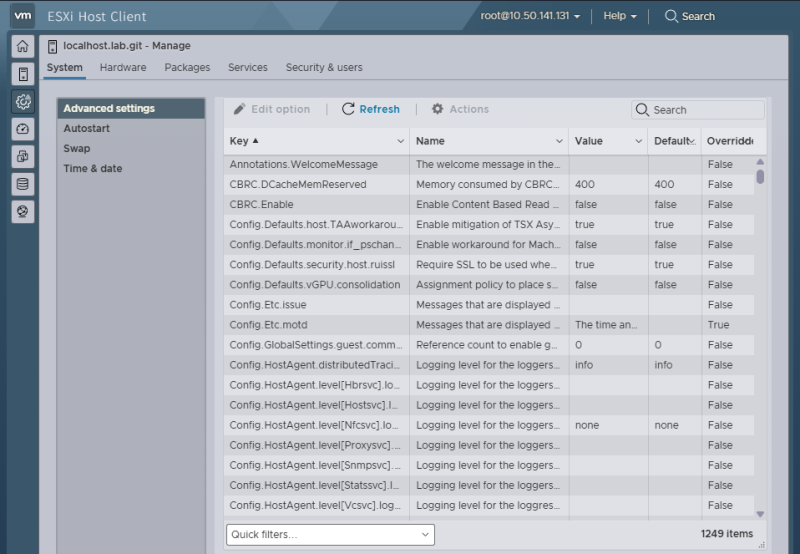Switch to the Packages tab
800x554 pixels.
click(187, 67)
